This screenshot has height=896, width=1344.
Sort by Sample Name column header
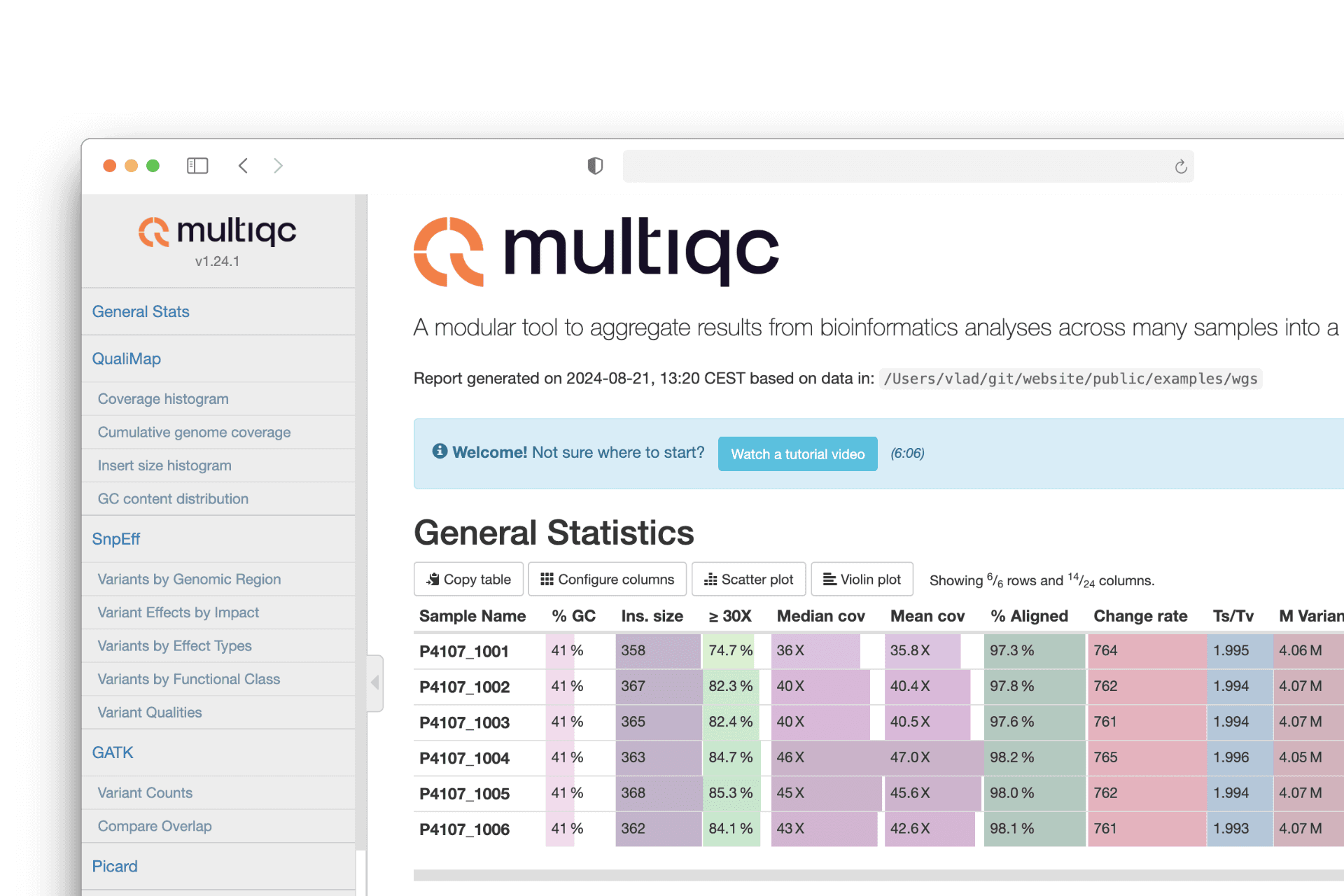coord(472,616)
